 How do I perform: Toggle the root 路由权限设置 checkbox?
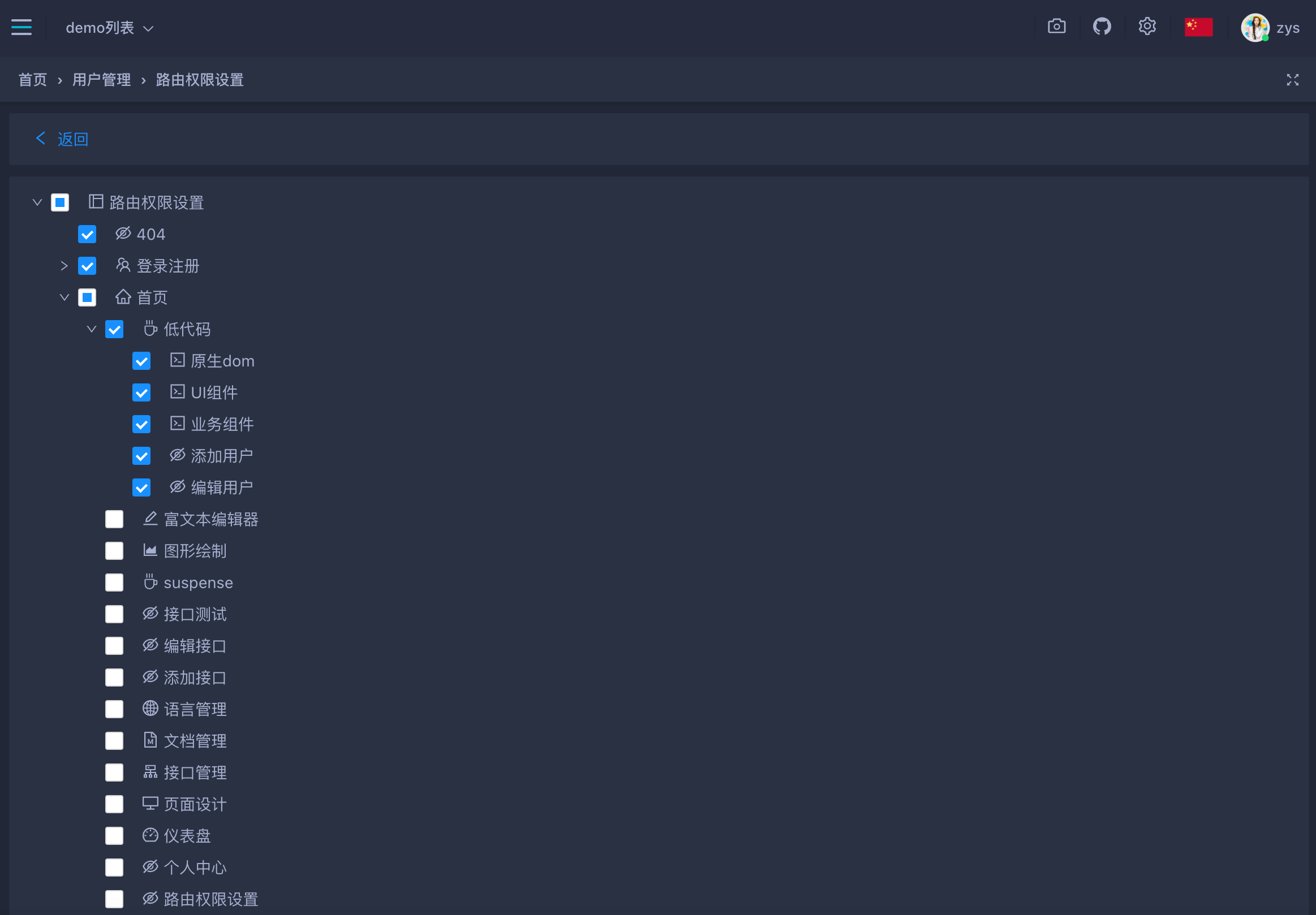(x=59, y=202)
